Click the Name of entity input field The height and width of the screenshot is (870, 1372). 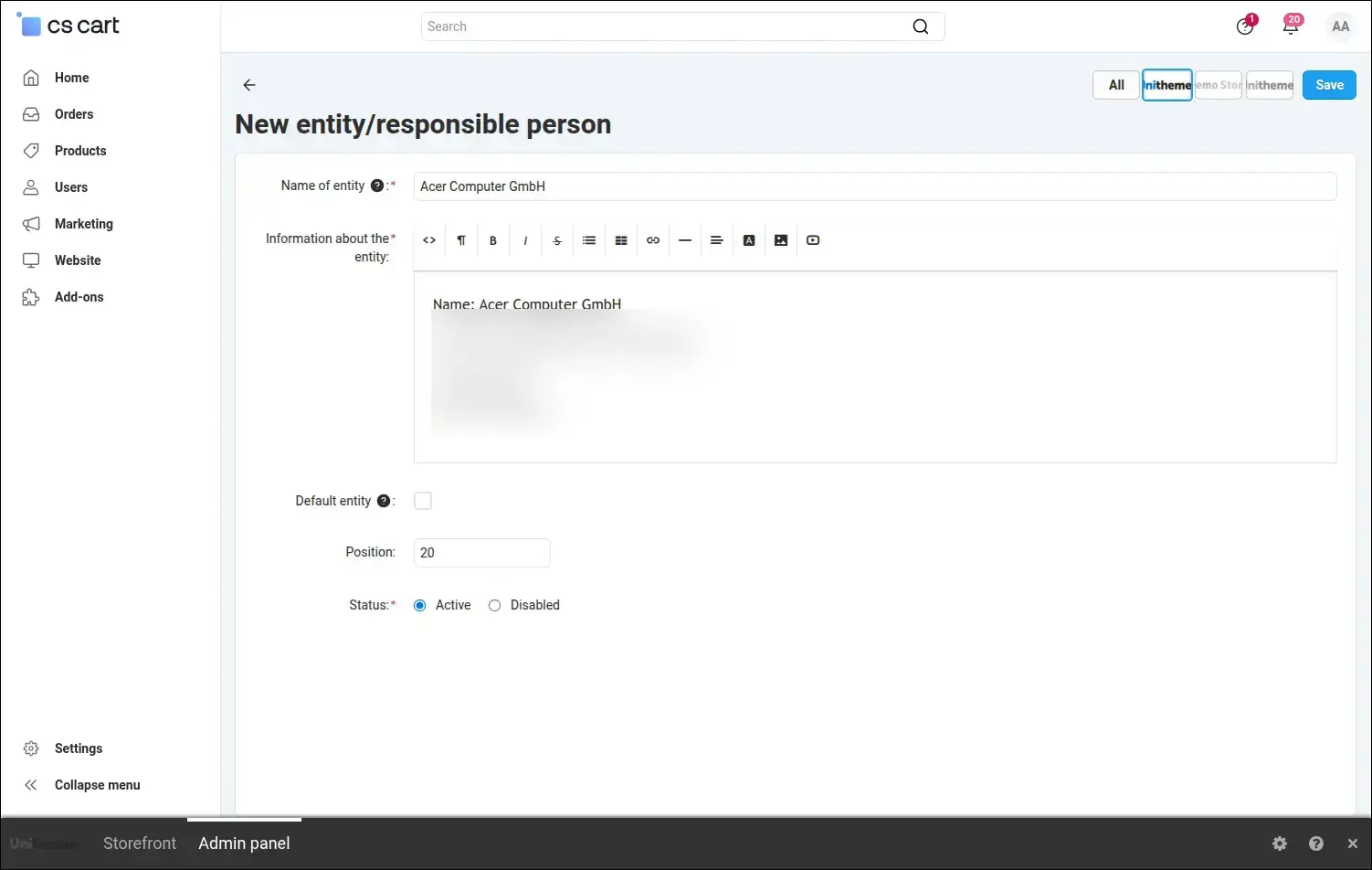click(875, 186)
